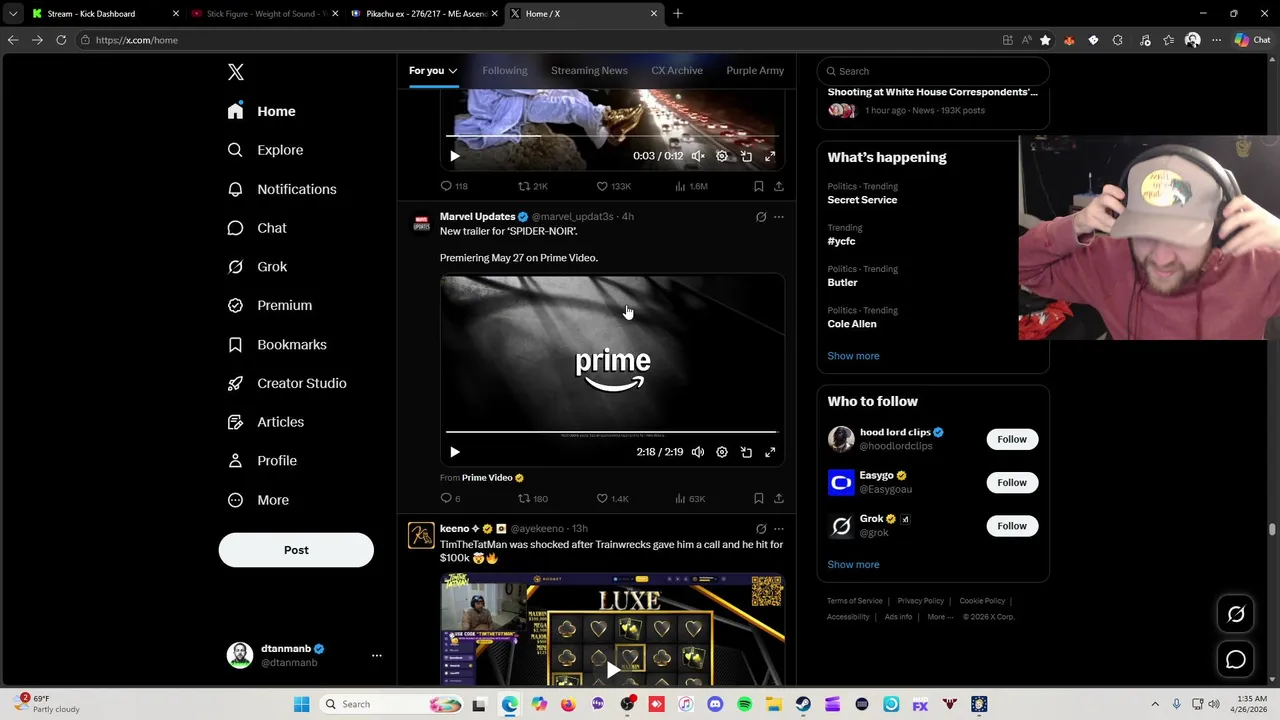Viewport: 1280px width, 720px height.
Task: Open the Explore section
Action: (265, 150)
